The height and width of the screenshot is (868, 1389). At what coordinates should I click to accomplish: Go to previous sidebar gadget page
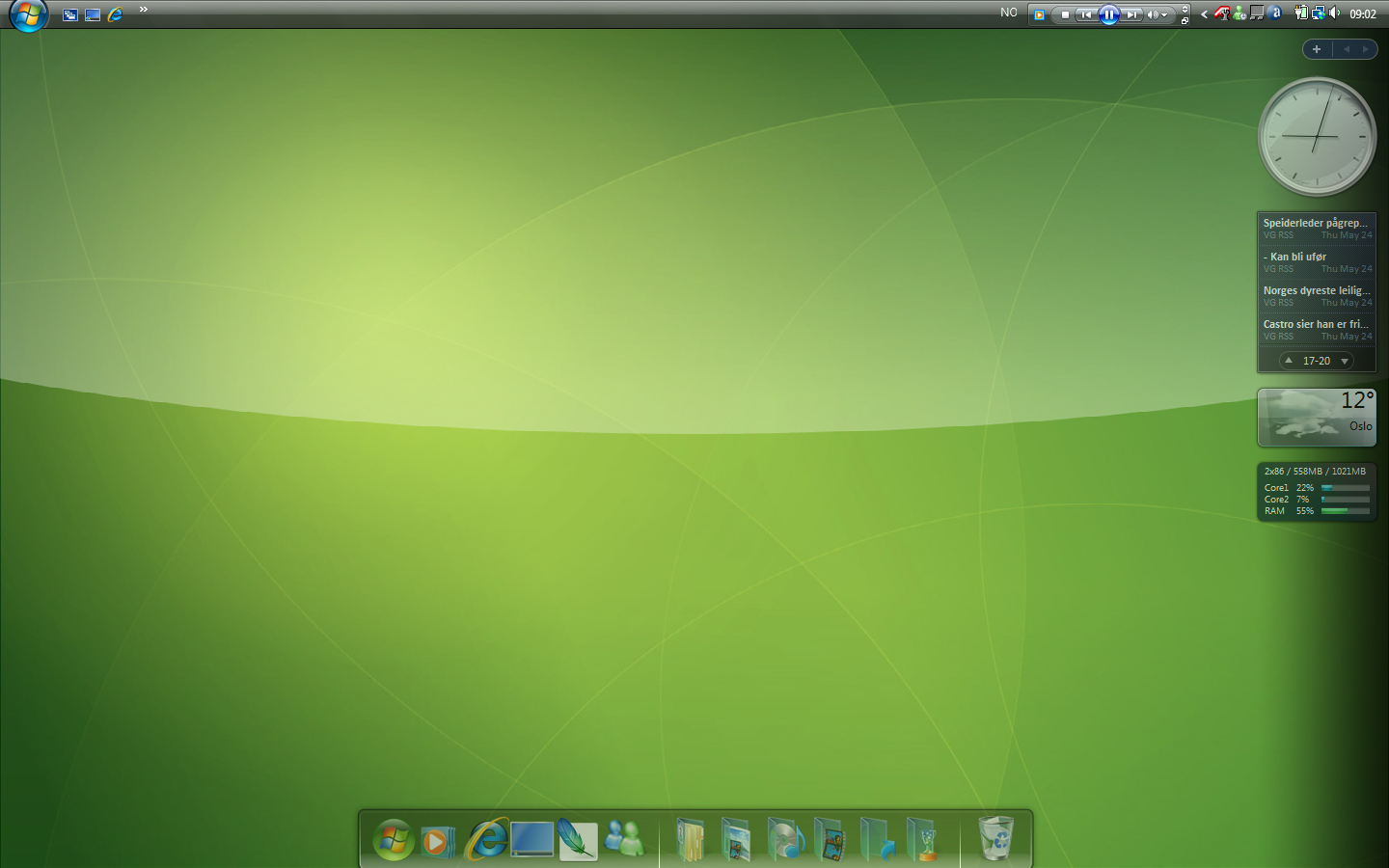(1346, 49)
